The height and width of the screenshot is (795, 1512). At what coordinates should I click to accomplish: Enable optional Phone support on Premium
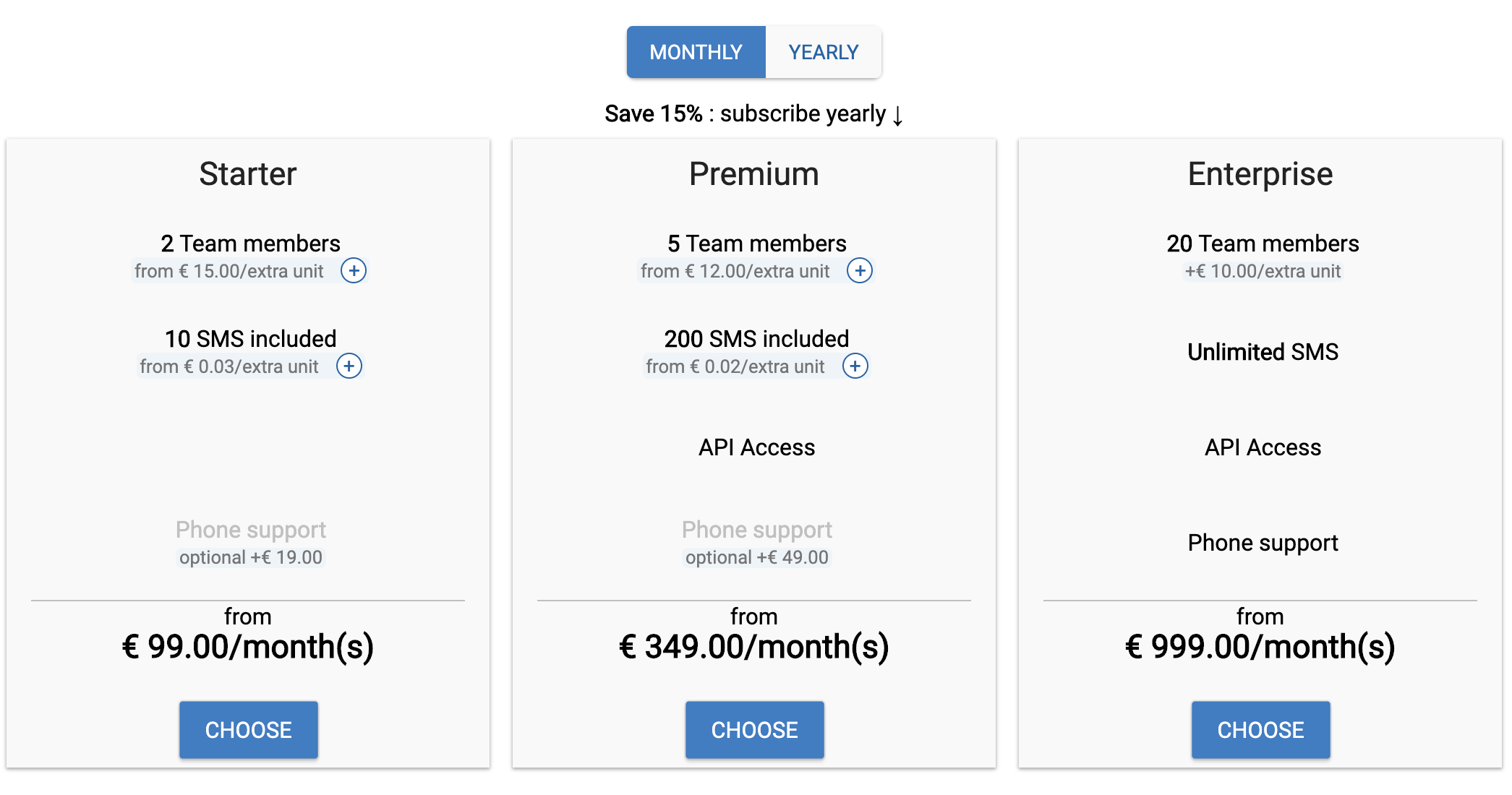pos(756,557)
